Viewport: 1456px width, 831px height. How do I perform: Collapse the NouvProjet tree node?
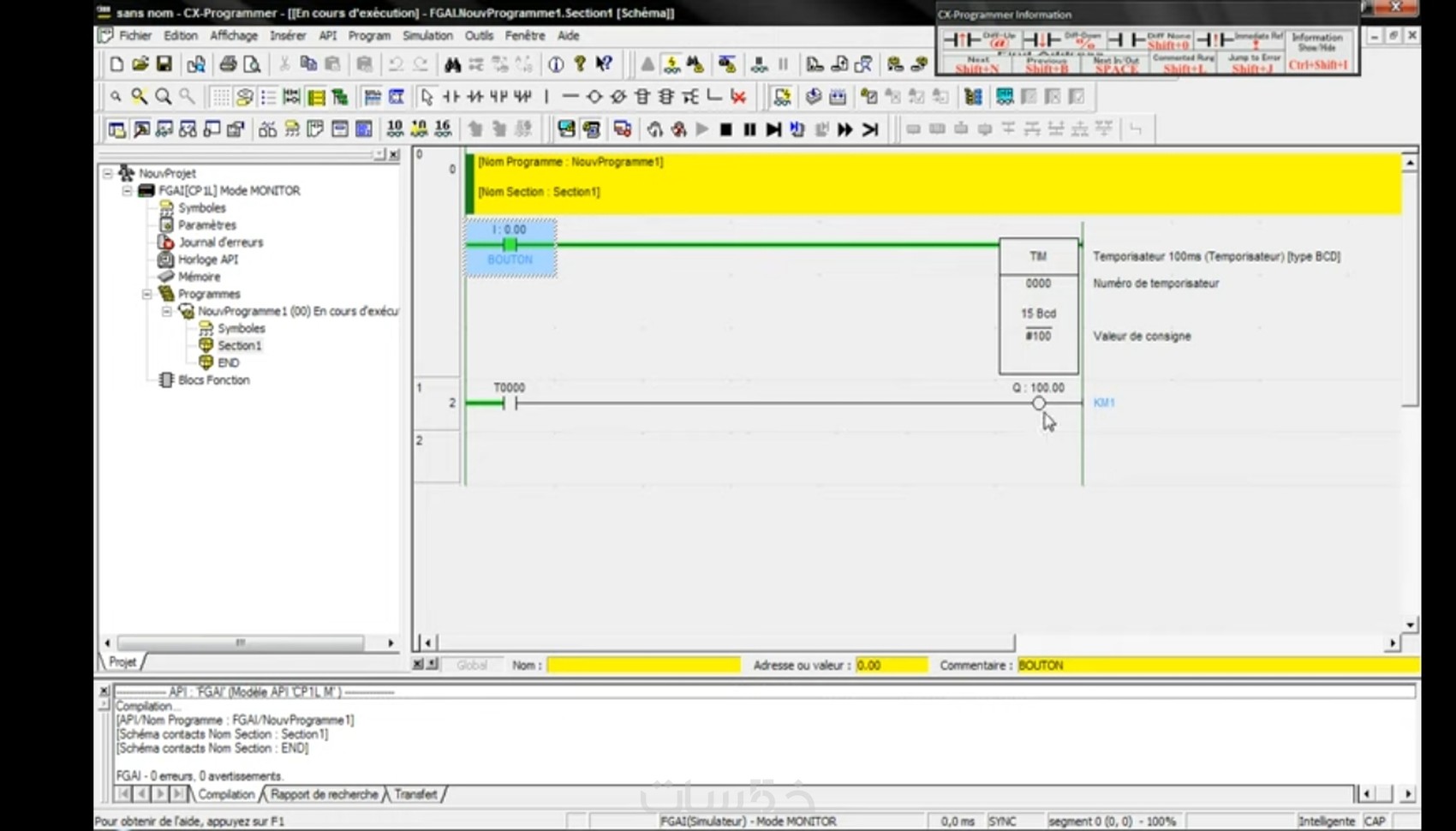(x=108, y=173)
